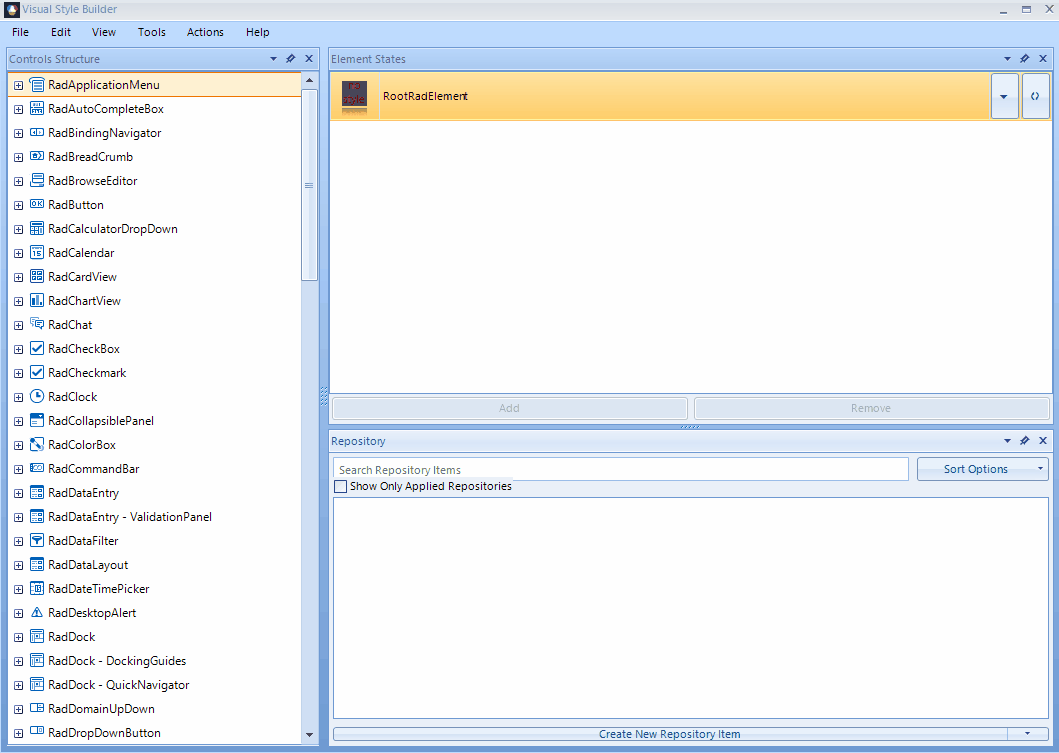Expand the RadDock - DockingGuides node

(x=19, y=661)
